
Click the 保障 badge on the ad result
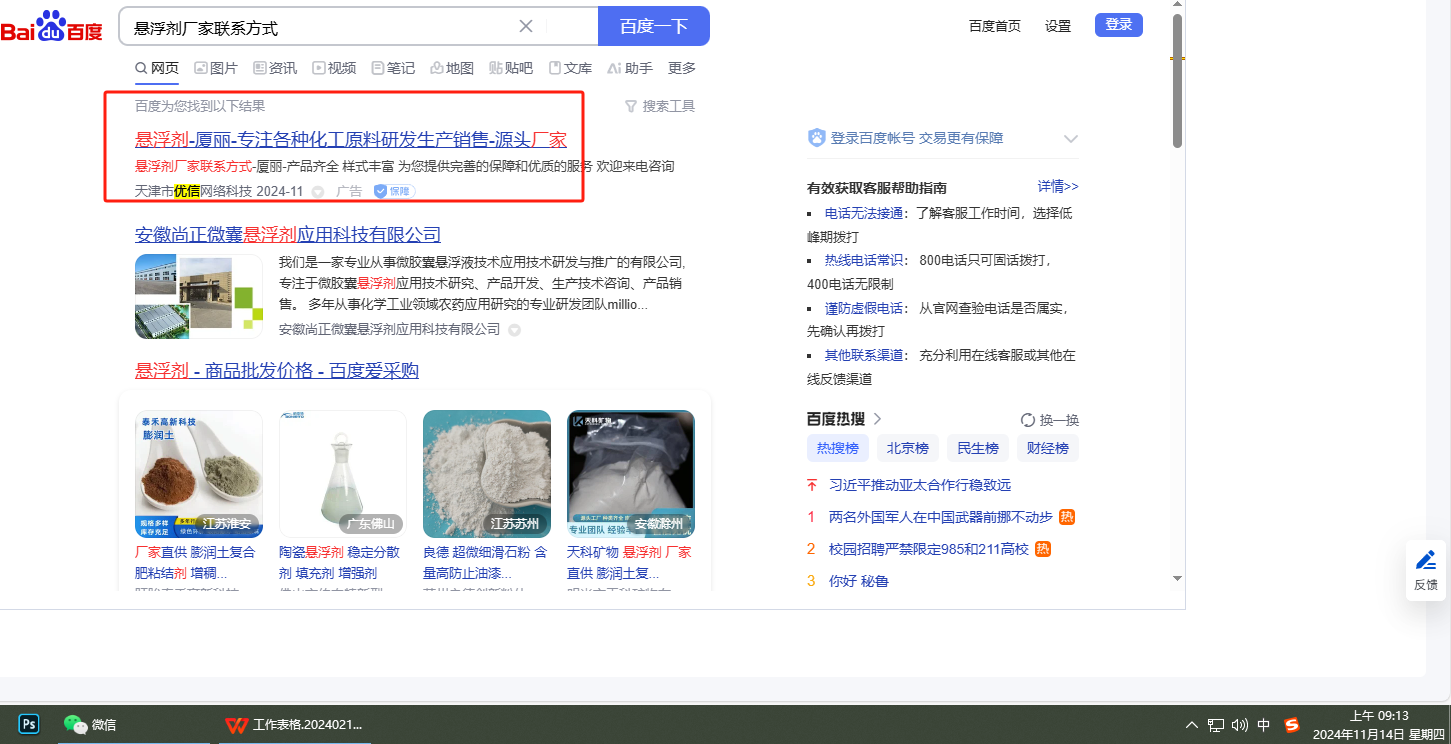click(394, 191)
